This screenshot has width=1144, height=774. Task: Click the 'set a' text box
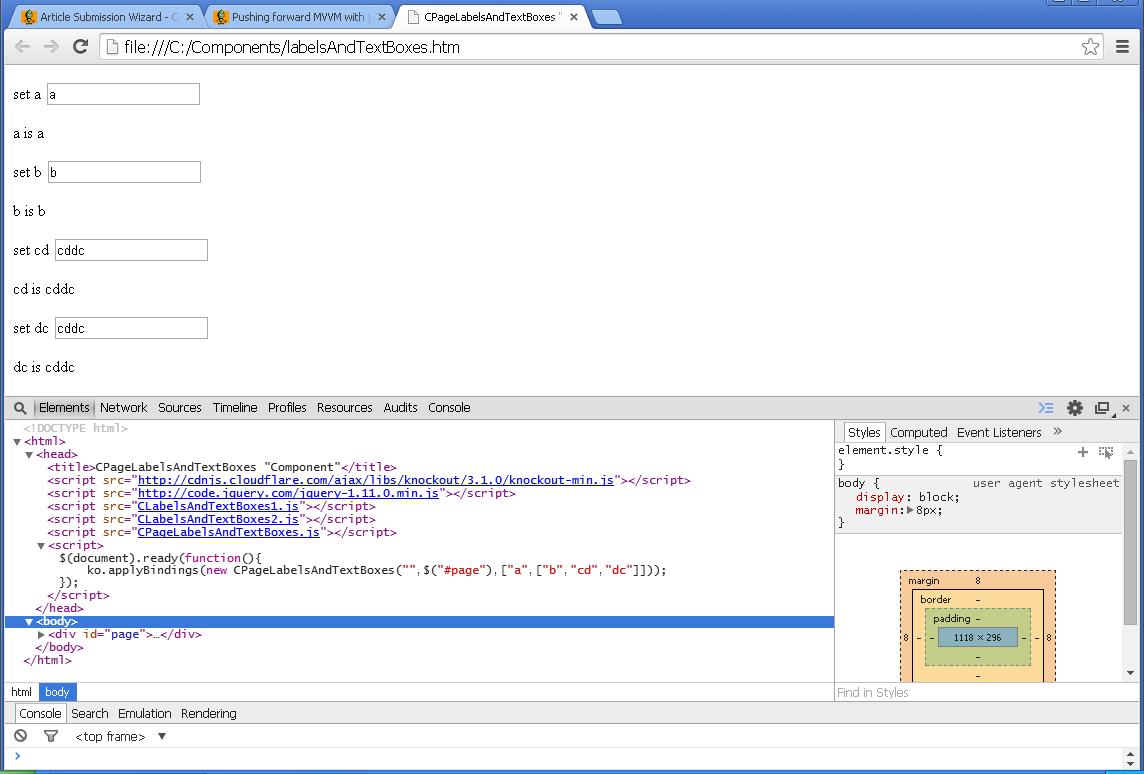click(x=123, y=94)
